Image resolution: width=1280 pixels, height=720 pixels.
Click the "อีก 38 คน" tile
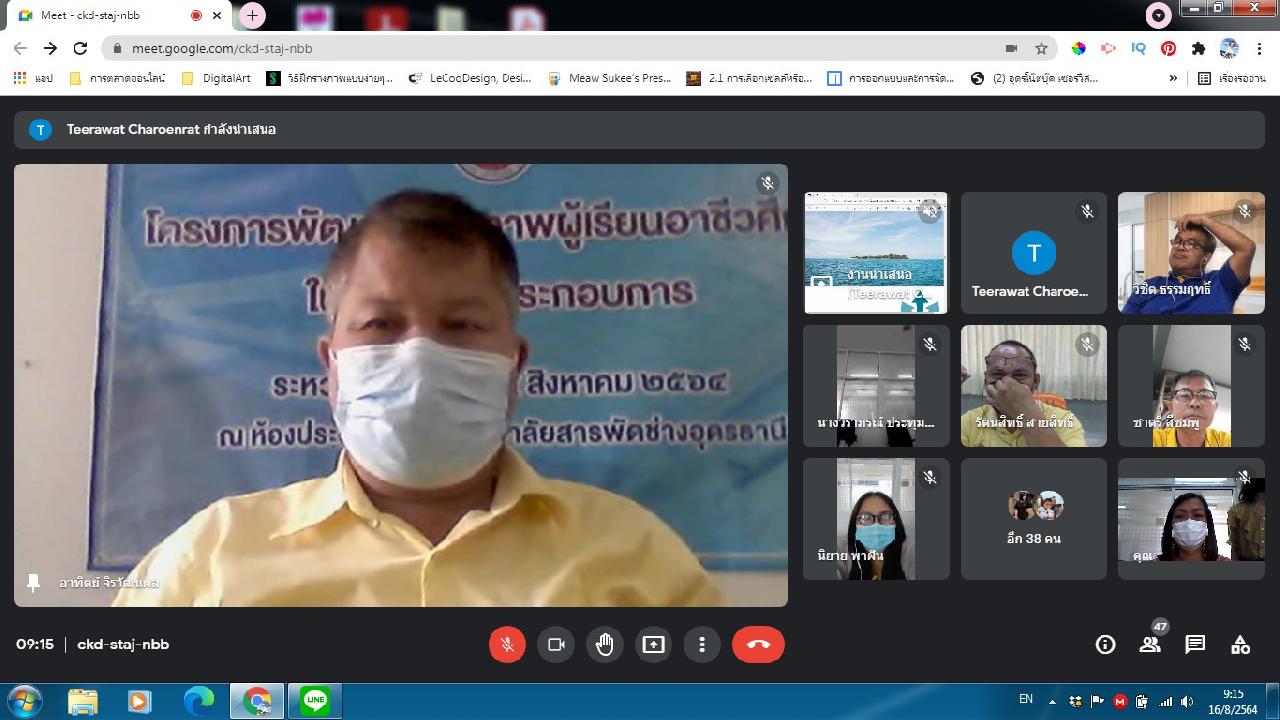(x=1033, y=519)
